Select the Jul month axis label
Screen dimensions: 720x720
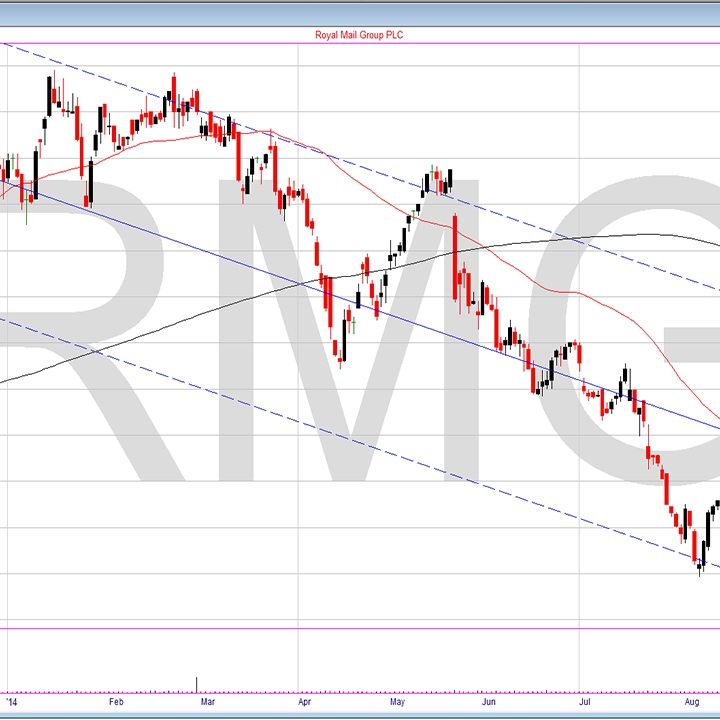[581, 703]
